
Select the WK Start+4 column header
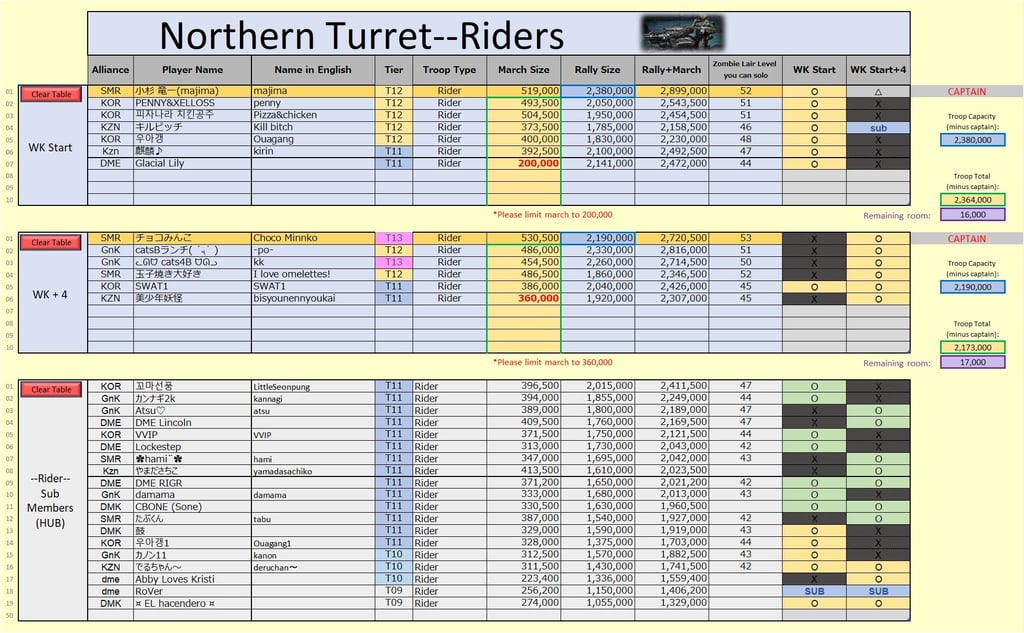pos(878,70)
